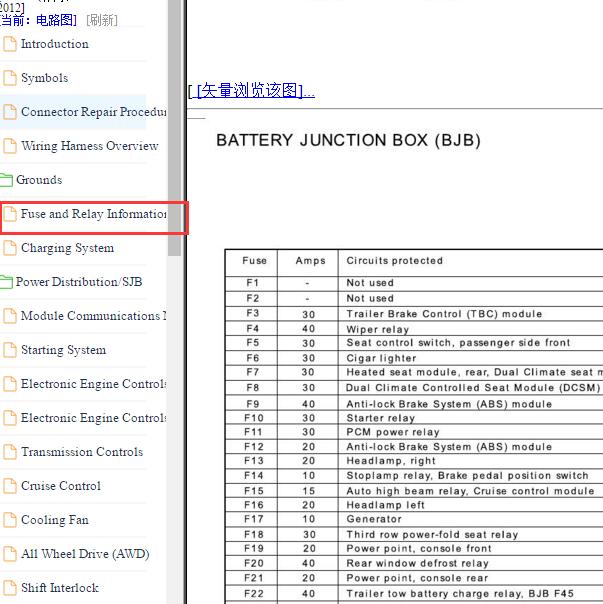Click the Headlamp left cell

[x=386, y=505]
